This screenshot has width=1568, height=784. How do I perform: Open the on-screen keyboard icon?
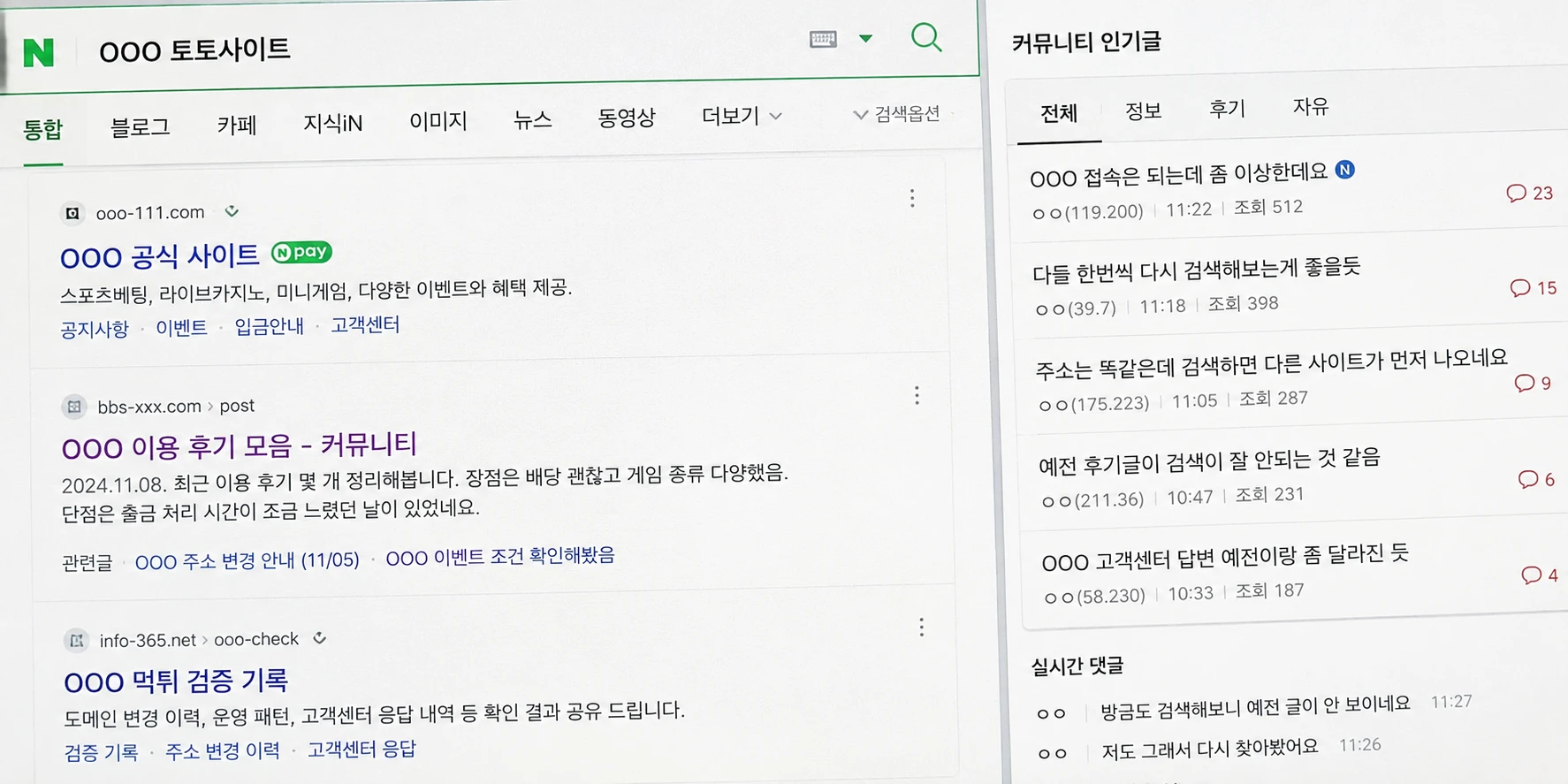(823, 39)
